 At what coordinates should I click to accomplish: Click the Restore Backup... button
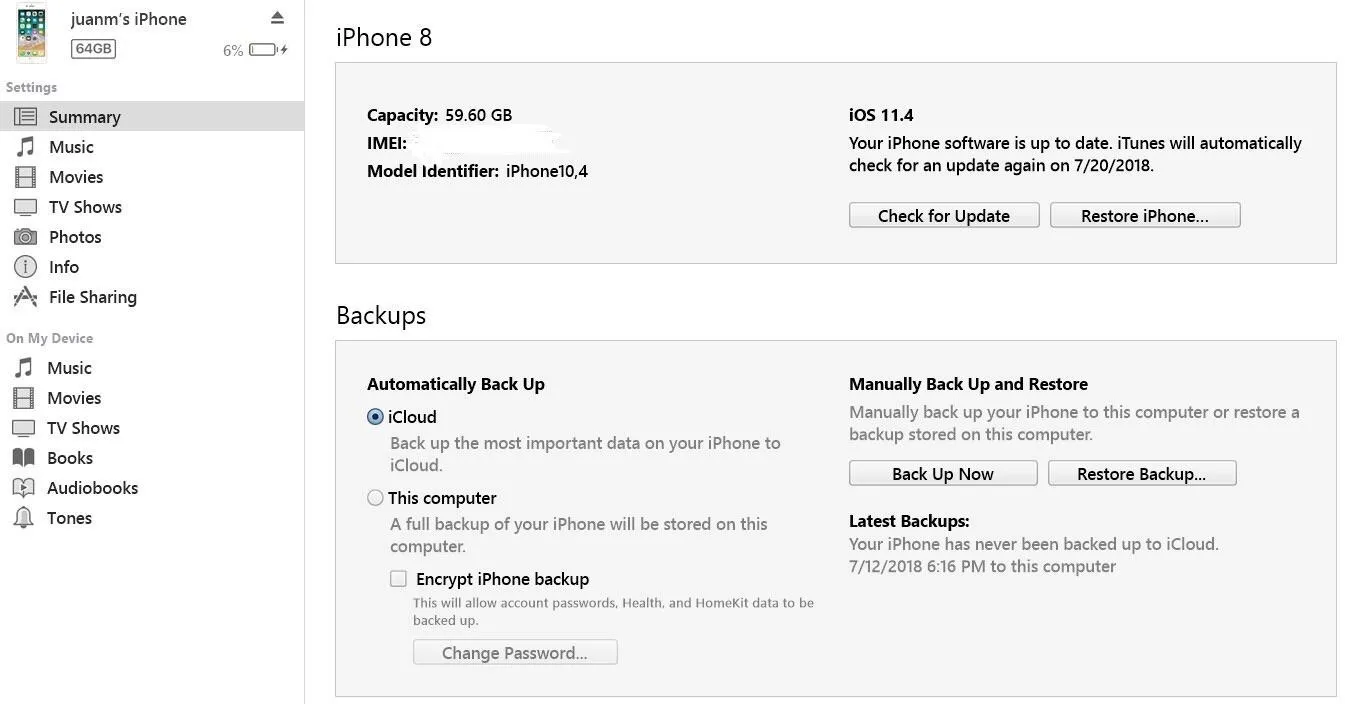(1142, 473)
